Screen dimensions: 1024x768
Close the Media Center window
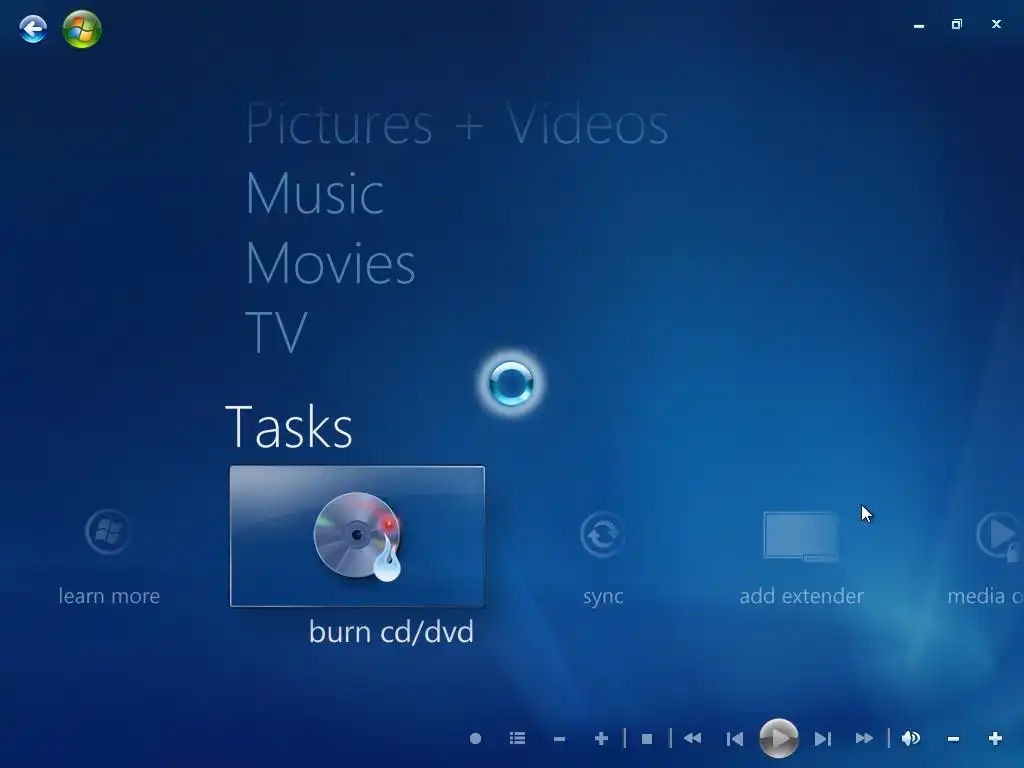click(x=997, y=24)
